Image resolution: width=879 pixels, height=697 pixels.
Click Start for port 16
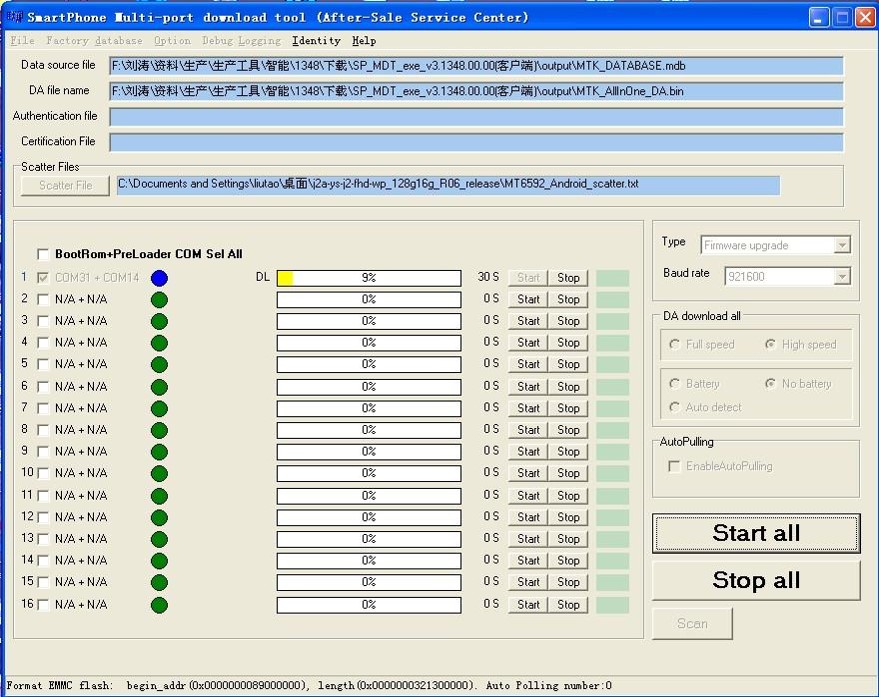click(528, 604)
